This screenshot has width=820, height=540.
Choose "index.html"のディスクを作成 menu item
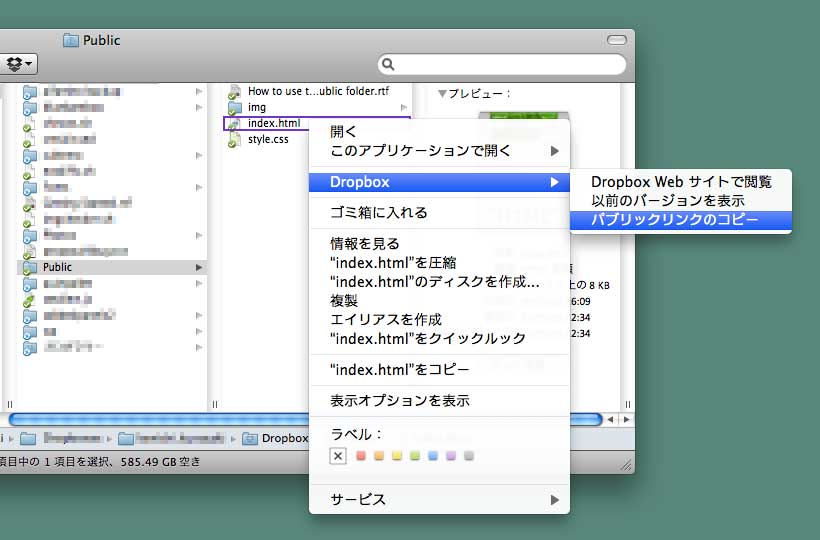pos(439,282)
